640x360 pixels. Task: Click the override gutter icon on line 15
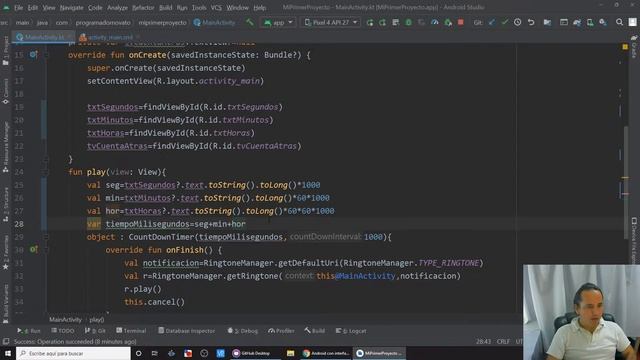point(33,54)
